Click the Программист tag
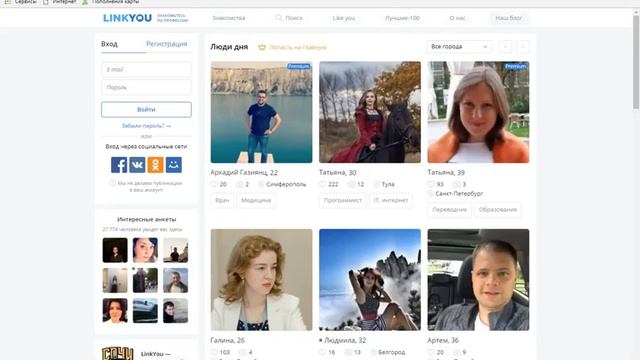640x360 pixels. tap(343, 200)
